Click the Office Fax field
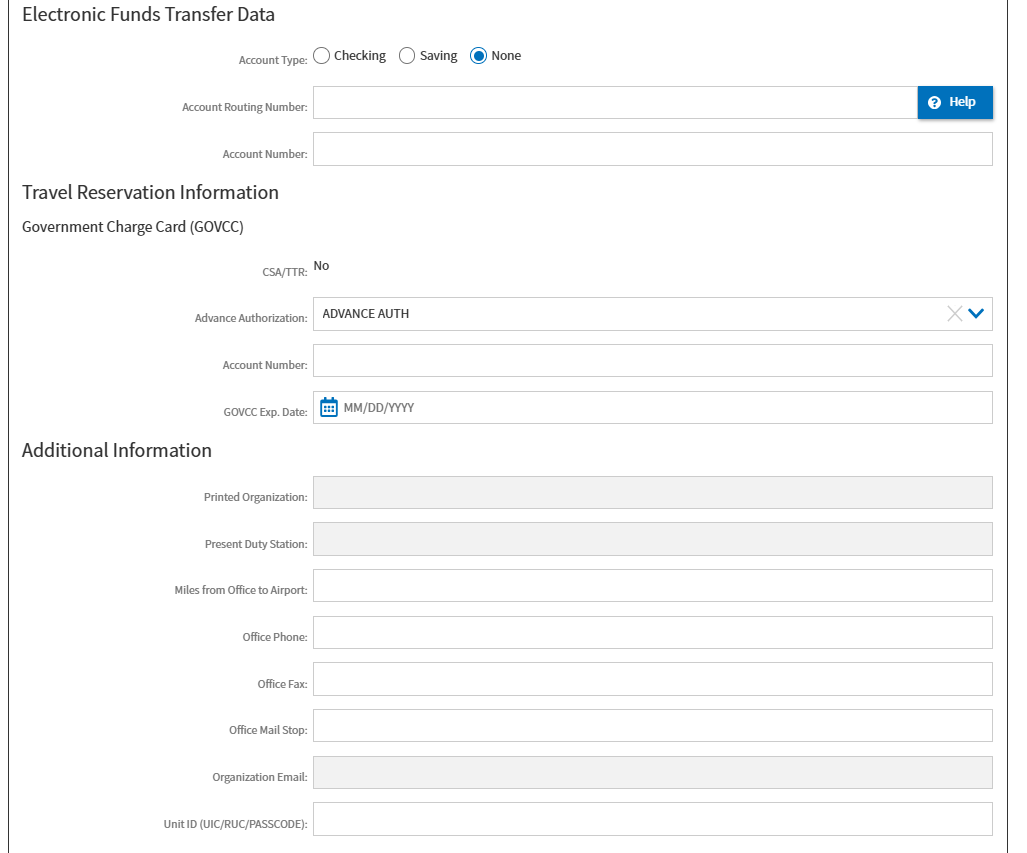The width and height of the screenshot is (1027, 853). 652,679
